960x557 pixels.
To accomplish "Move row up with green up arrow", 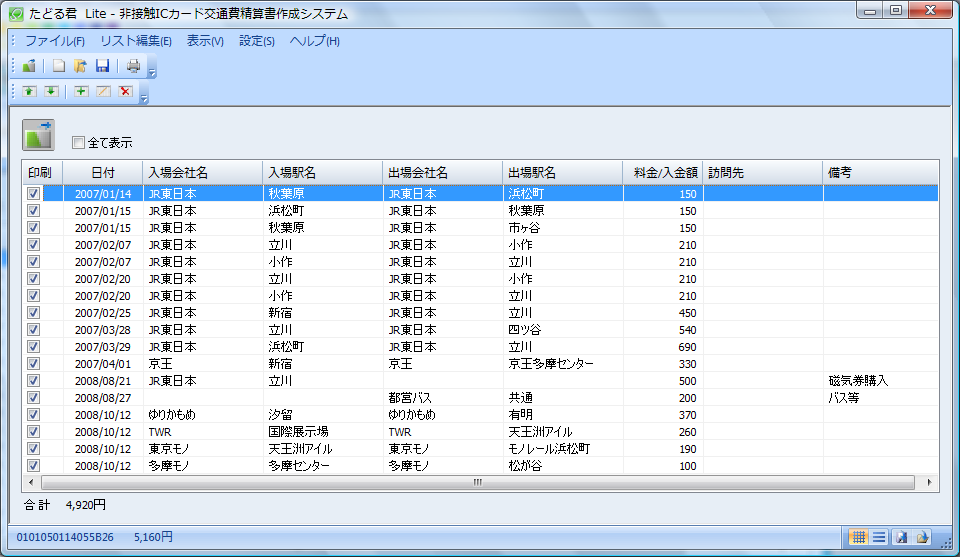I will pyautogui.click(x=29, y=92).
